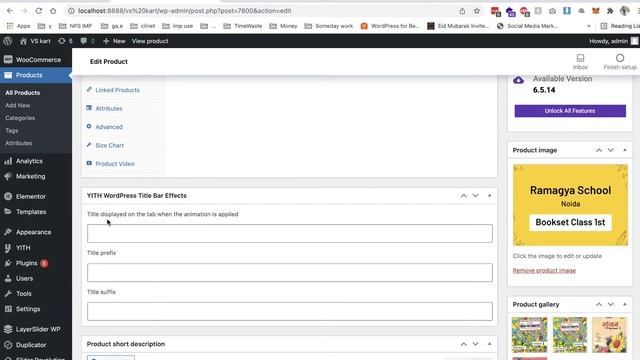This screenshot has width=640, height=360.
Task: Click Unlock All Features button
Action: [x=570, y=111]
